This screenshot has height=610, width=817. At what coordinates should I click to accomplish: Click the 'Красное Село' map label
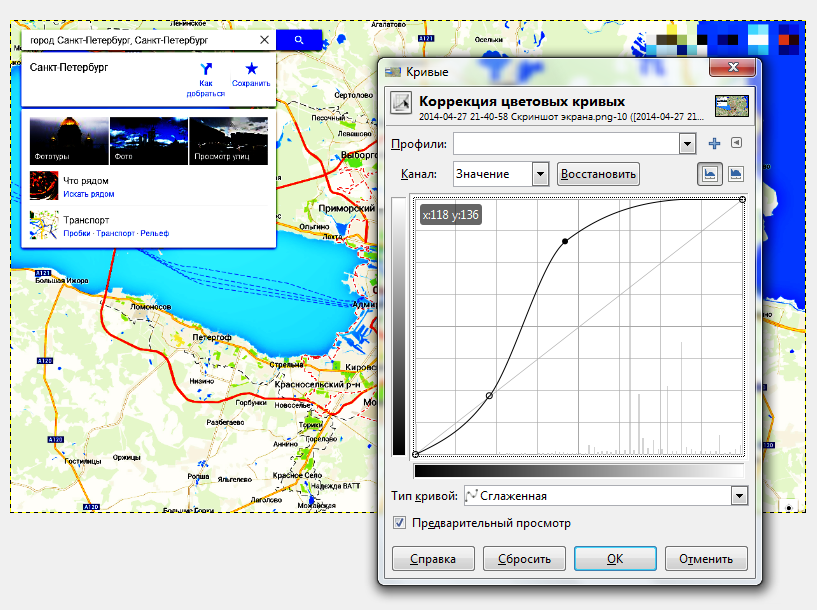pyautogui.click(x=297, y=475)
